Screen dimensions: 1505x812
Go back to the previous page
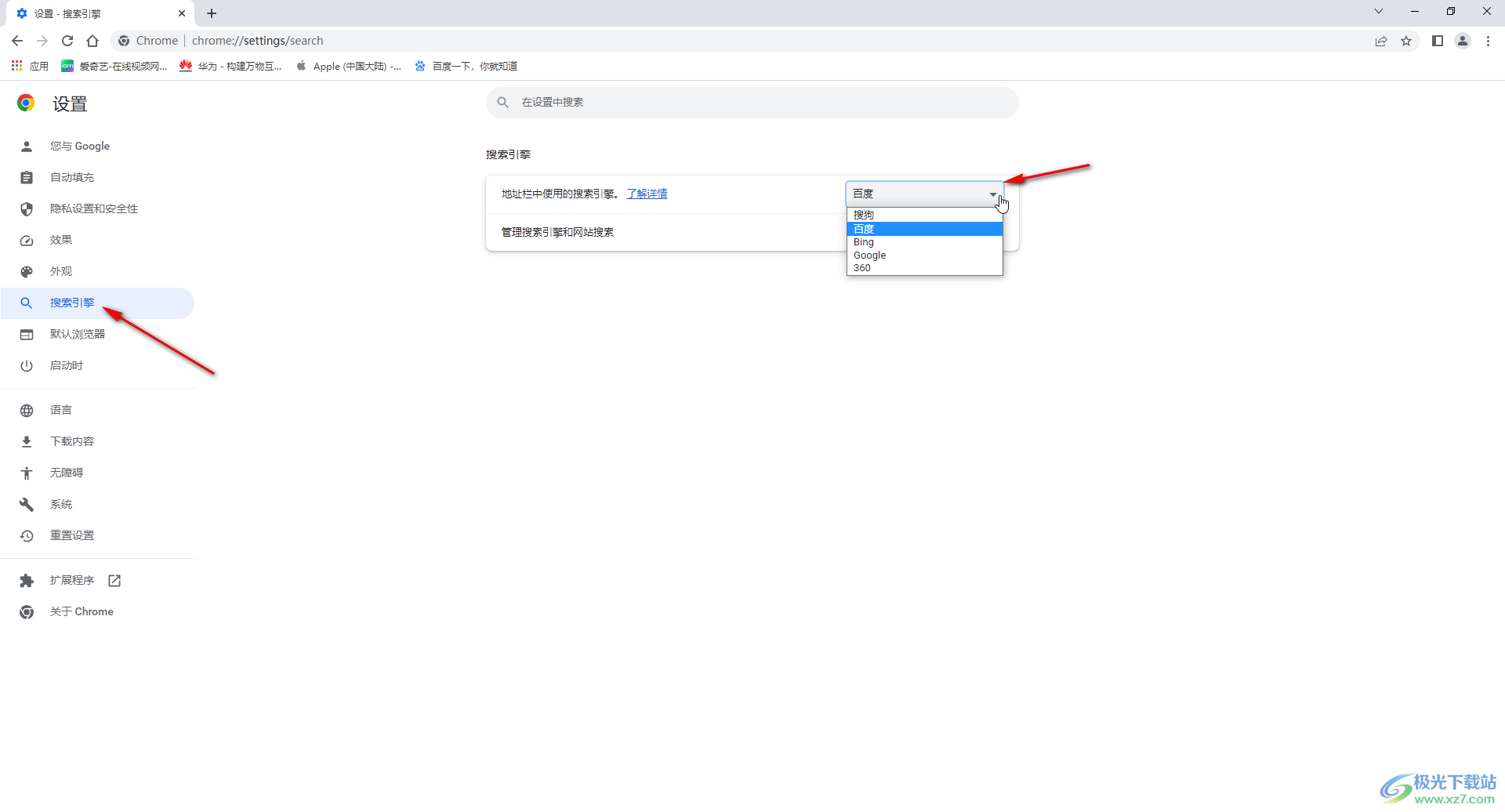click(17, 41)
